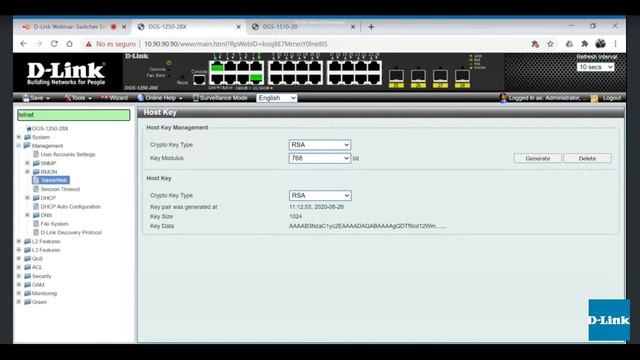Open the Chrome profile avatar
The height and width of the screenshot is (360, 640).
point(600,43)
